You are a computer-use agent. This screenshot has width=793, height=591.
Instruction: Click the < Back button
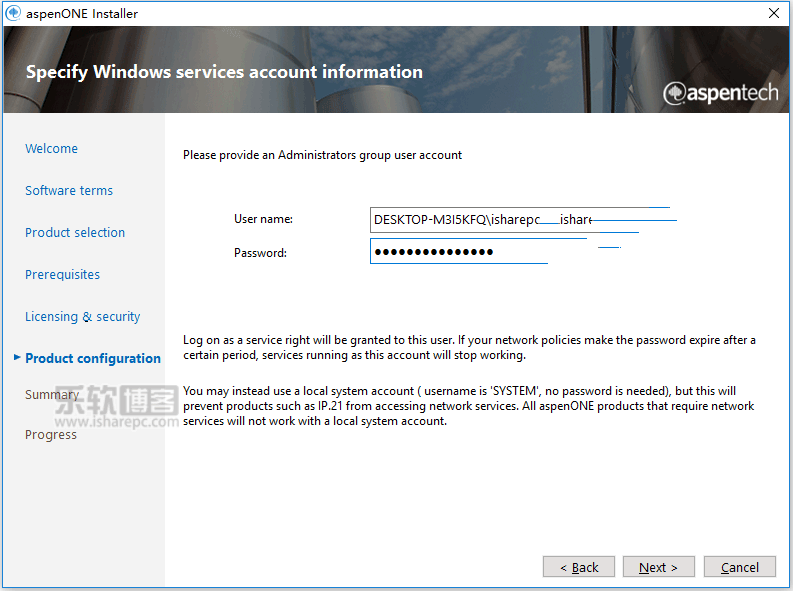pos(579,567)
